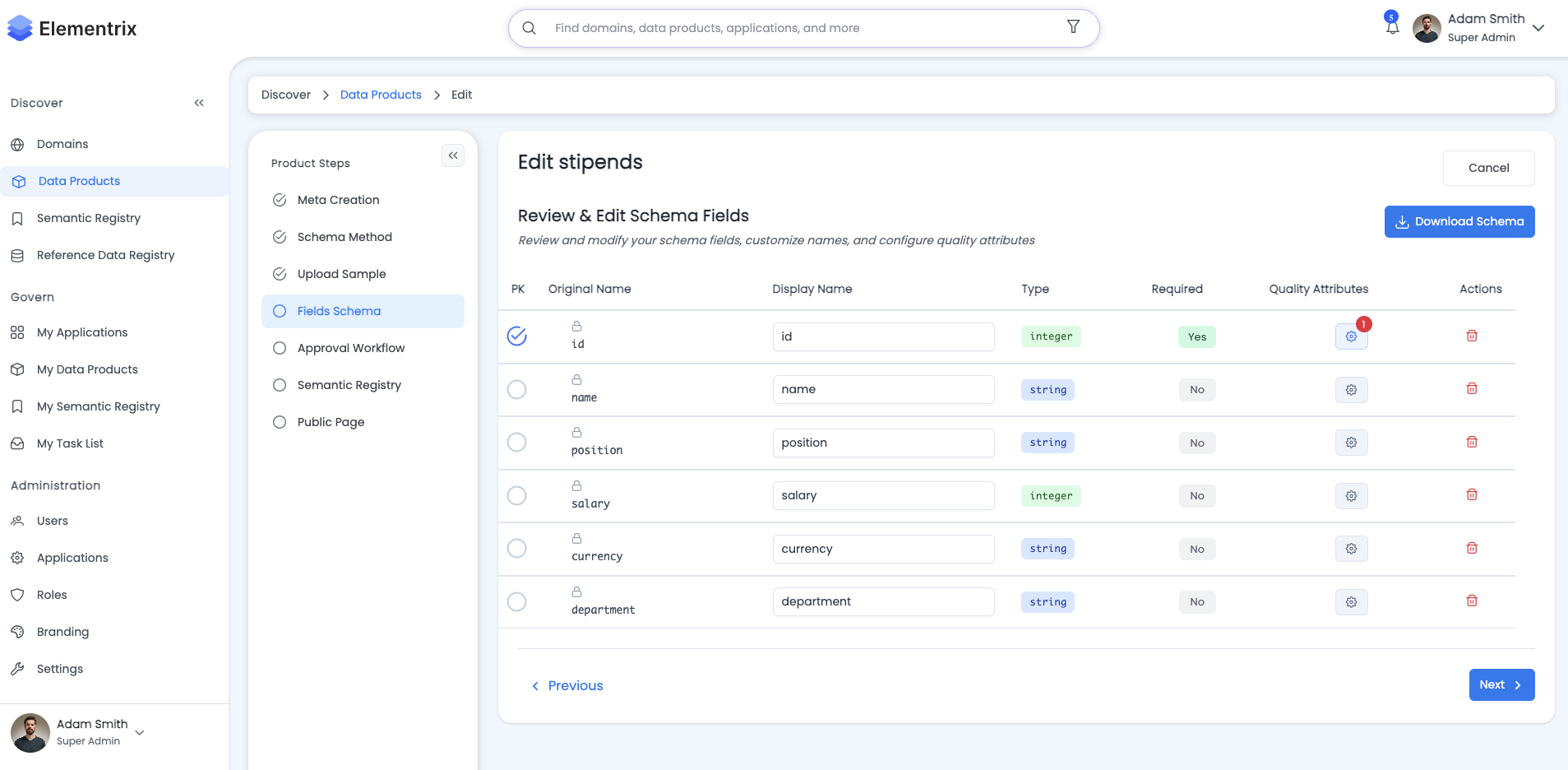Collapse the Product Steps panel

click(452, 155)
